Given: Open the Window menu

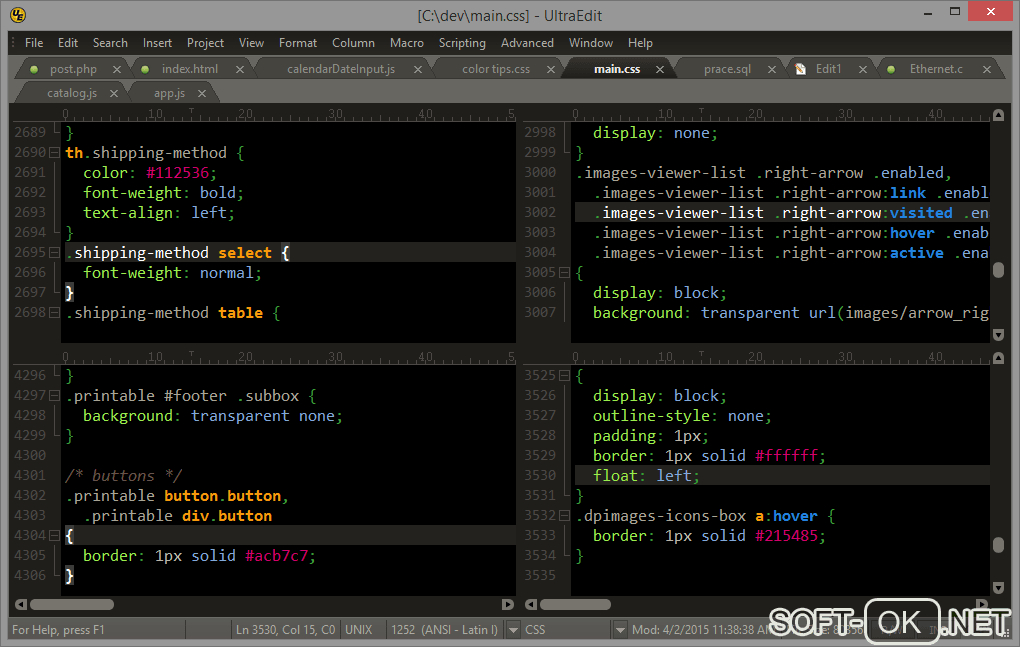Looking at the screenshot, I should pyautogui.click(x=591, y=43).
